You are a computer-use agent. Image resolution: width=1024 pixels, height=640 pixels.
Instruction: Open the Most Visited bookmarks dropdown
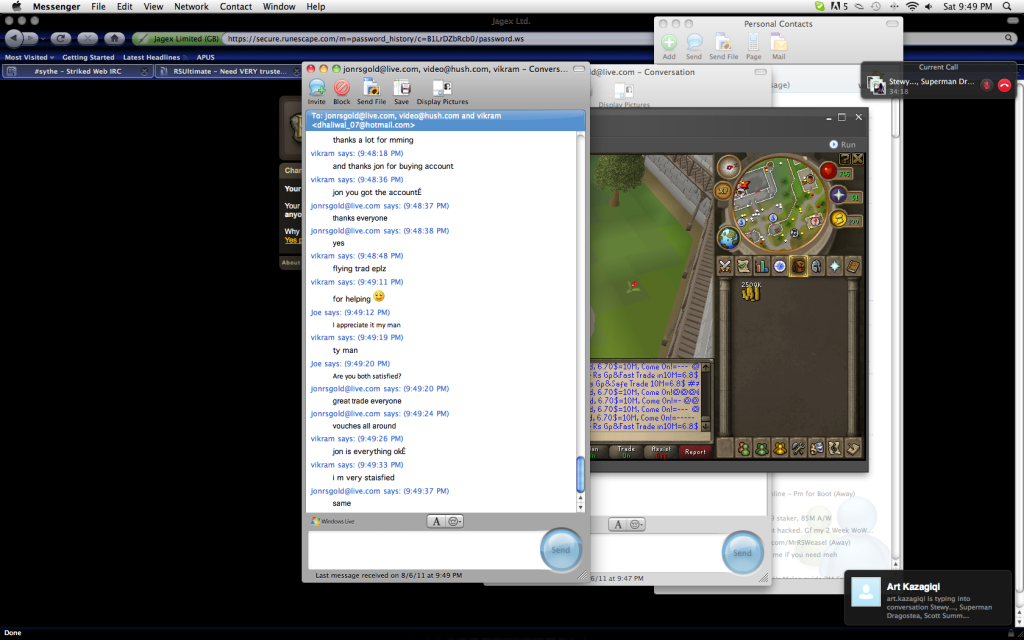29,57
